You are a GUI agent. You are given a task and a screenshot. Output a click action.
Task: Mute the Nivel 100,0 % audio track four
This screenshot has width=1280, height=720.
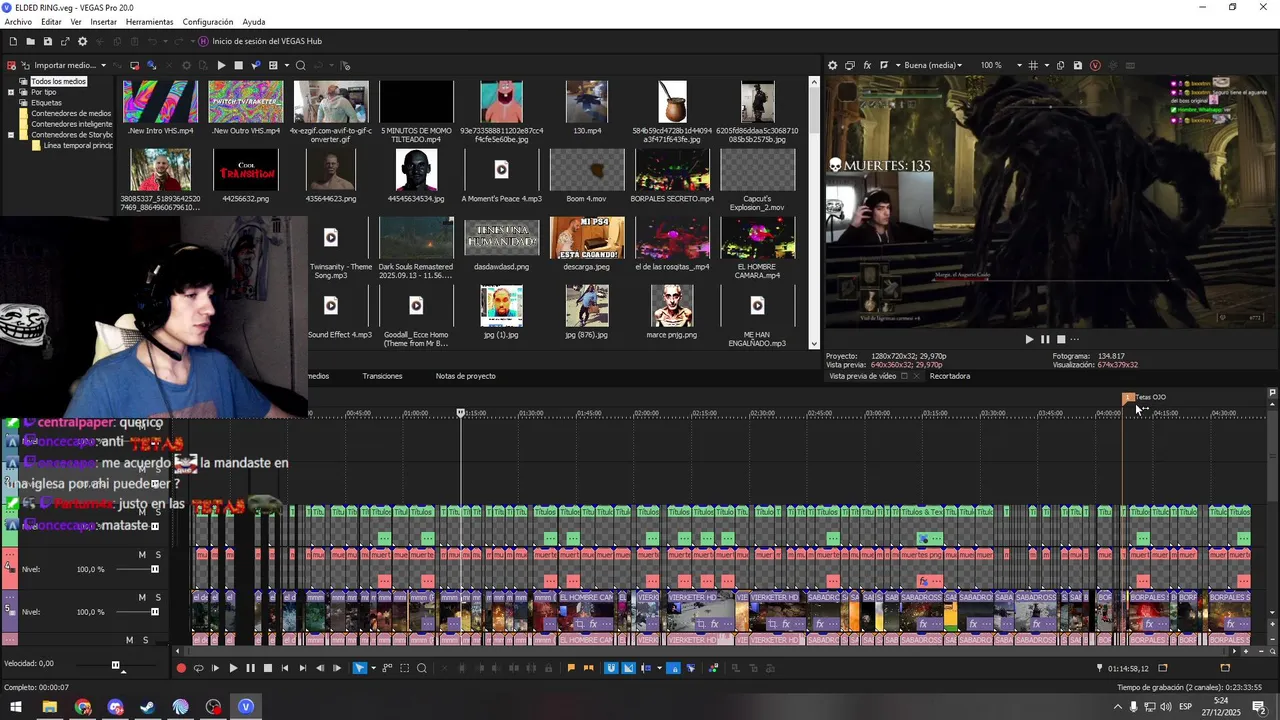tap(142, 554)
